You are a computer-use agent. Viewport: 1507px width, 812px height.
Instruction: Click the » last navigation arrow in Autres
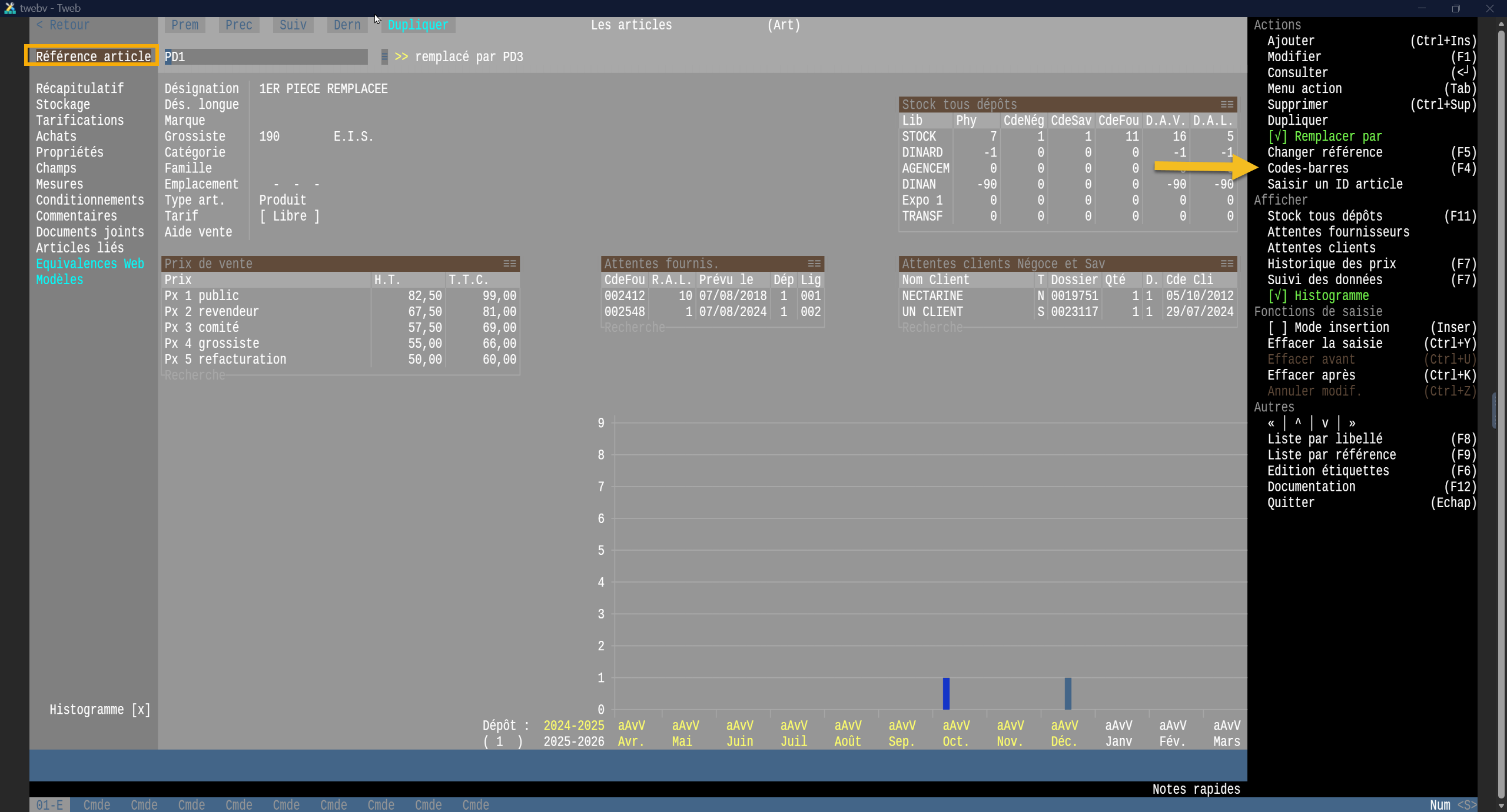(1352, 423)
